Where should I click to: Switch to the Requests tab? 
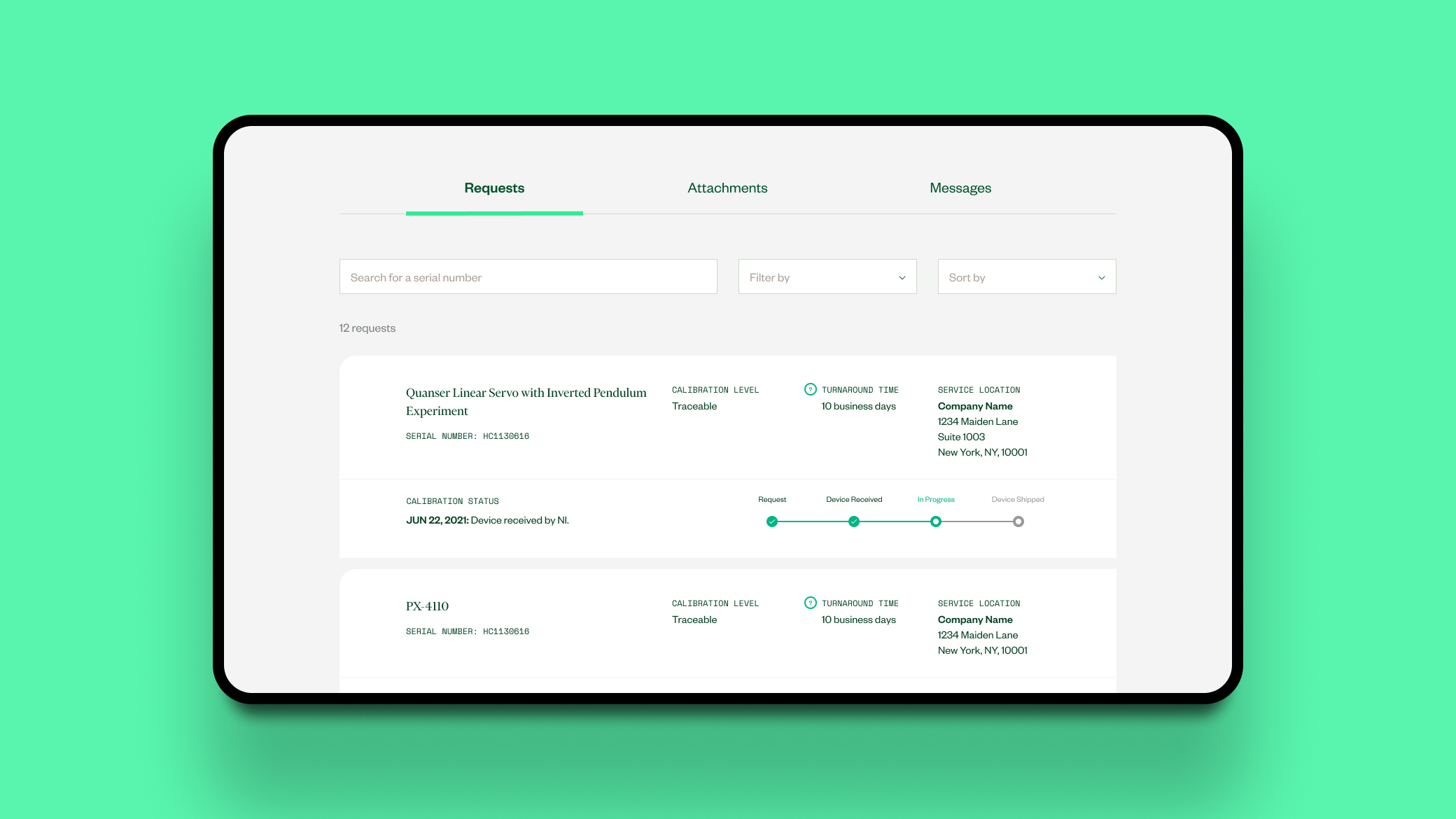(x=494, y=188)
